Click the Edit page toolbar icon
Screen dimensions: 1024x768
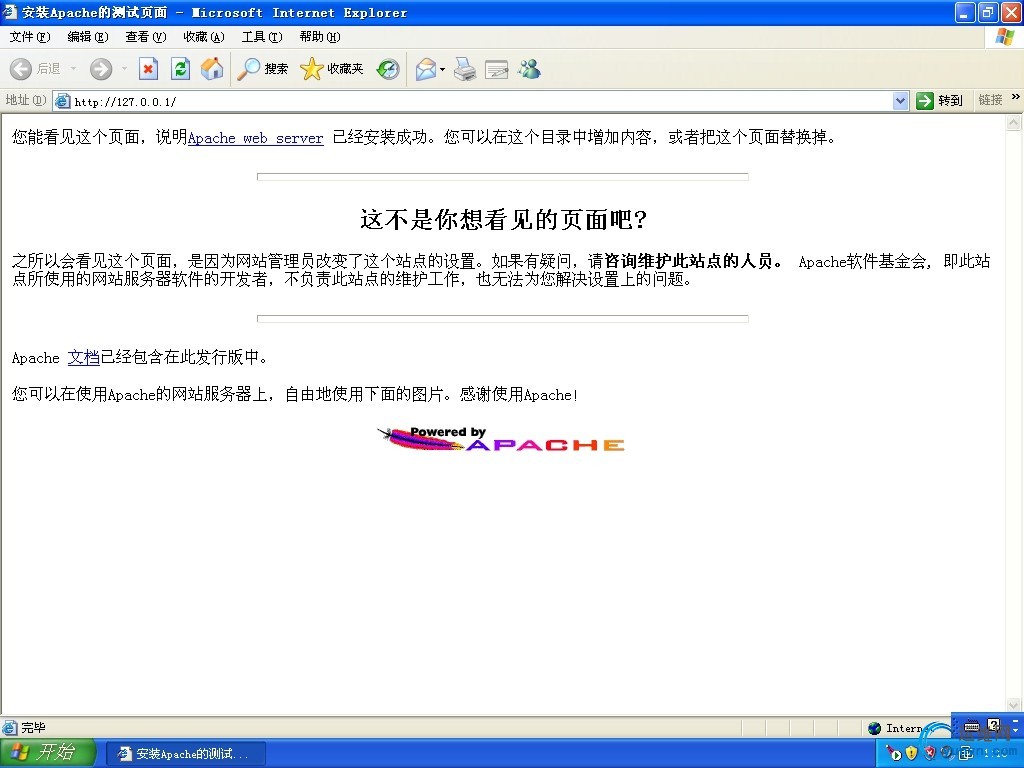point(496,69)
